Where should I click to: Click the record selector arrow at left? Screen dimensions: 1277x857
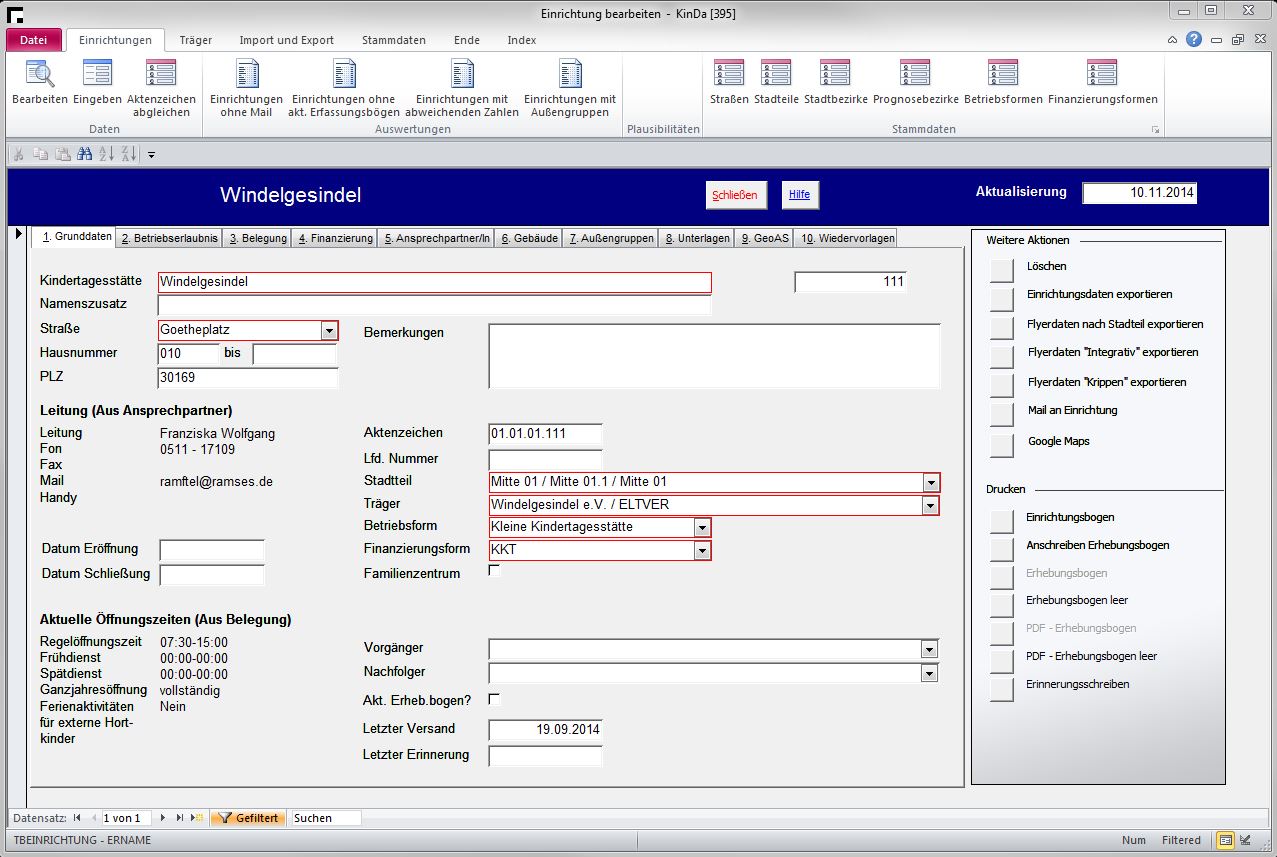(x=19, y=234)
